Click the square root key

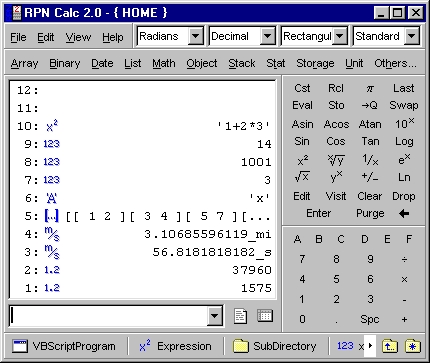pyautogui.click(x=302, y=177)
